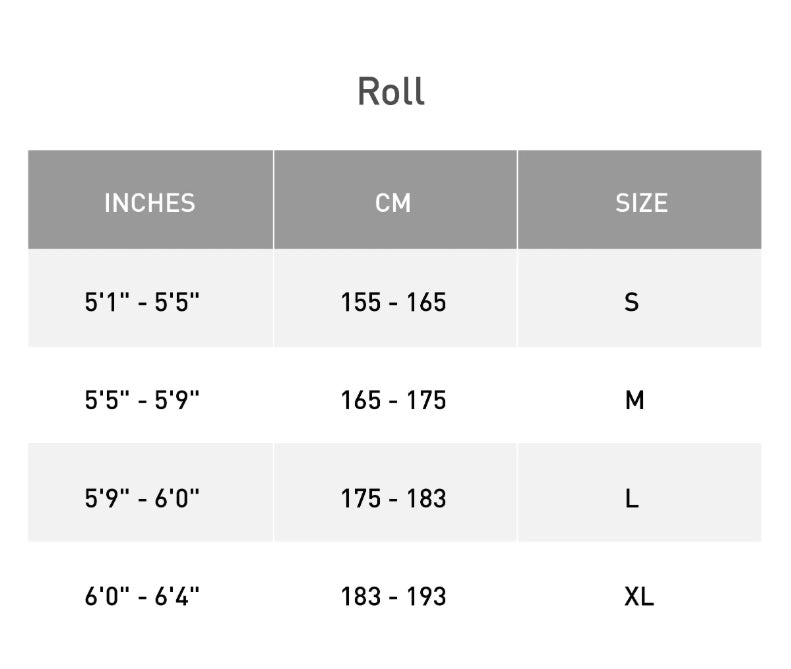This screenshot has width=791, height=669.
Task: Click the INCHES column header
Action: 150,202
